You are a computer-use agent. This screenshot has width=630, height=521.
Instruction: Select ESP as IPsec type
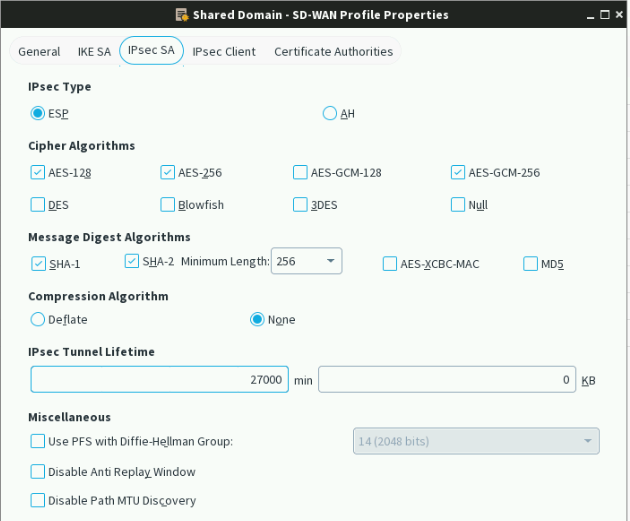pyautogui.click(x=38, y=114)
